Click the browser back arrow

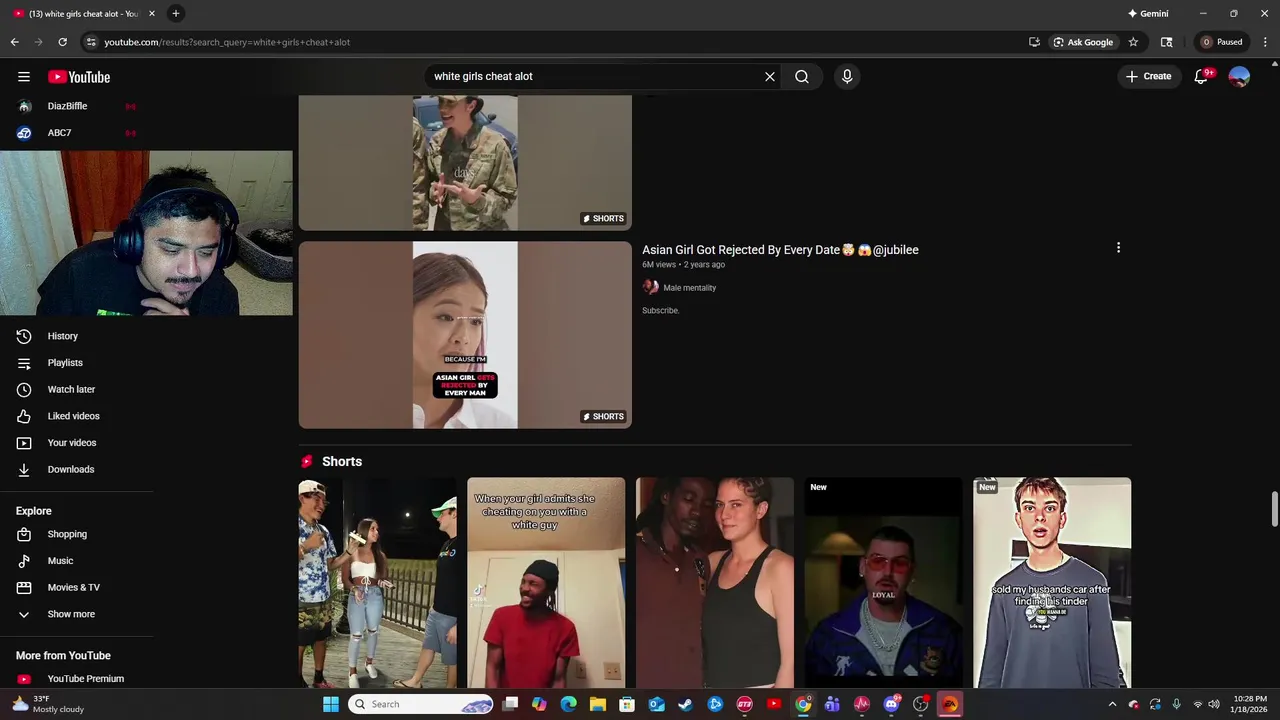coord(14,42)
